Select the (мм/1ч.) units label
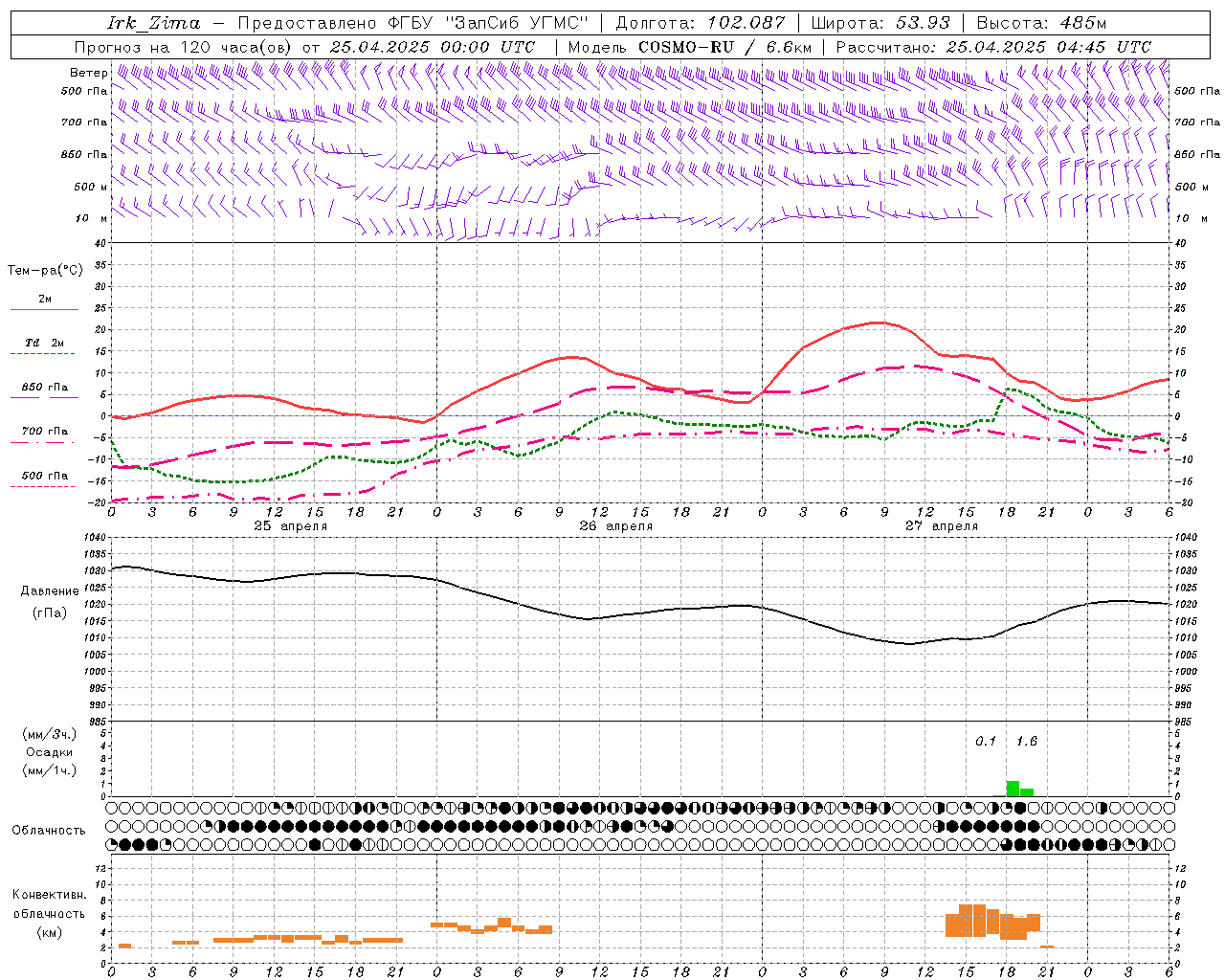Screen dimensions: 1225x980 point(49,770)
